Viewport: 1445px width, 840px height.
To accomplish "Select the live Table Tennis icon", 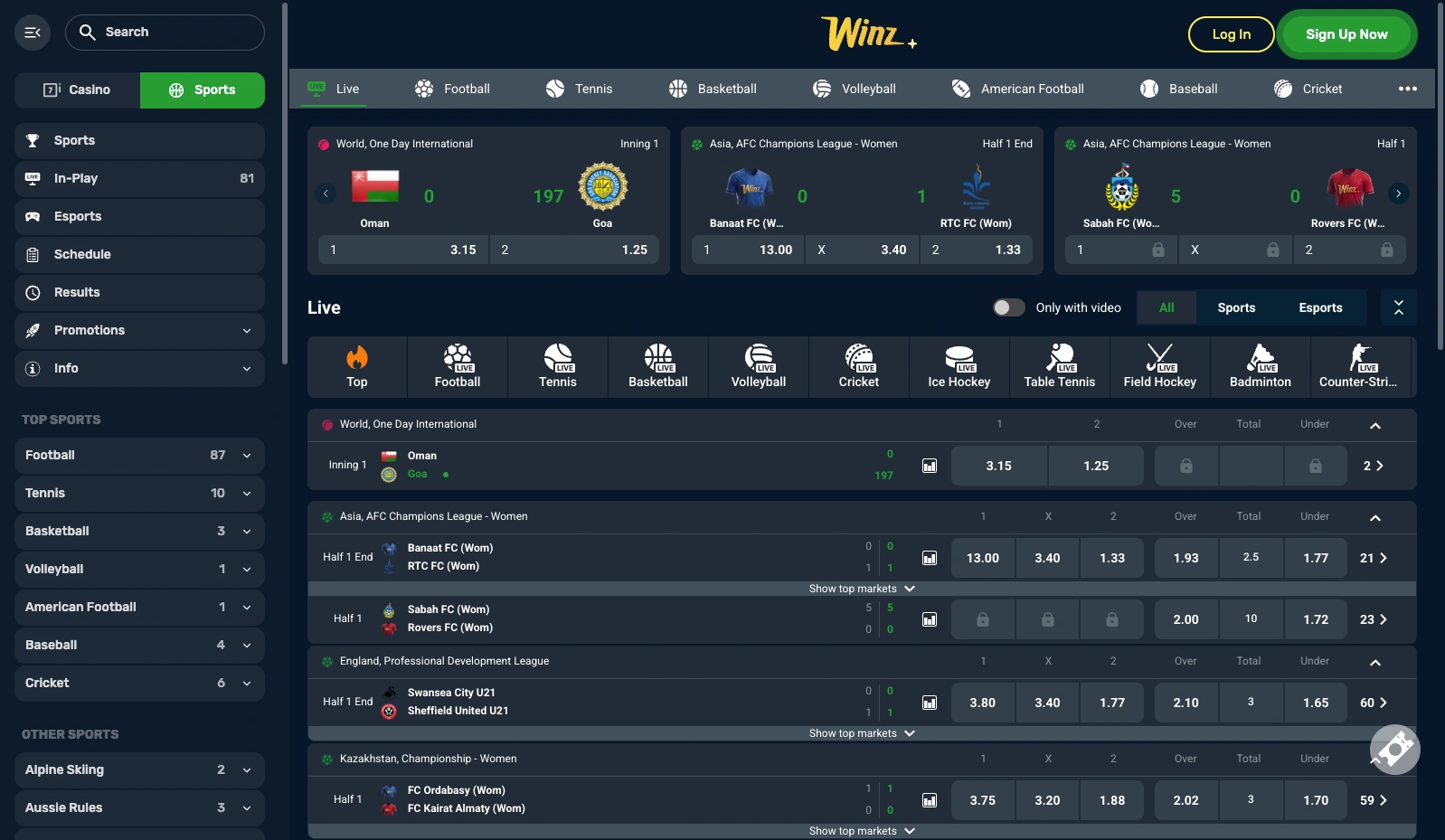I will tap(1060, 366).
